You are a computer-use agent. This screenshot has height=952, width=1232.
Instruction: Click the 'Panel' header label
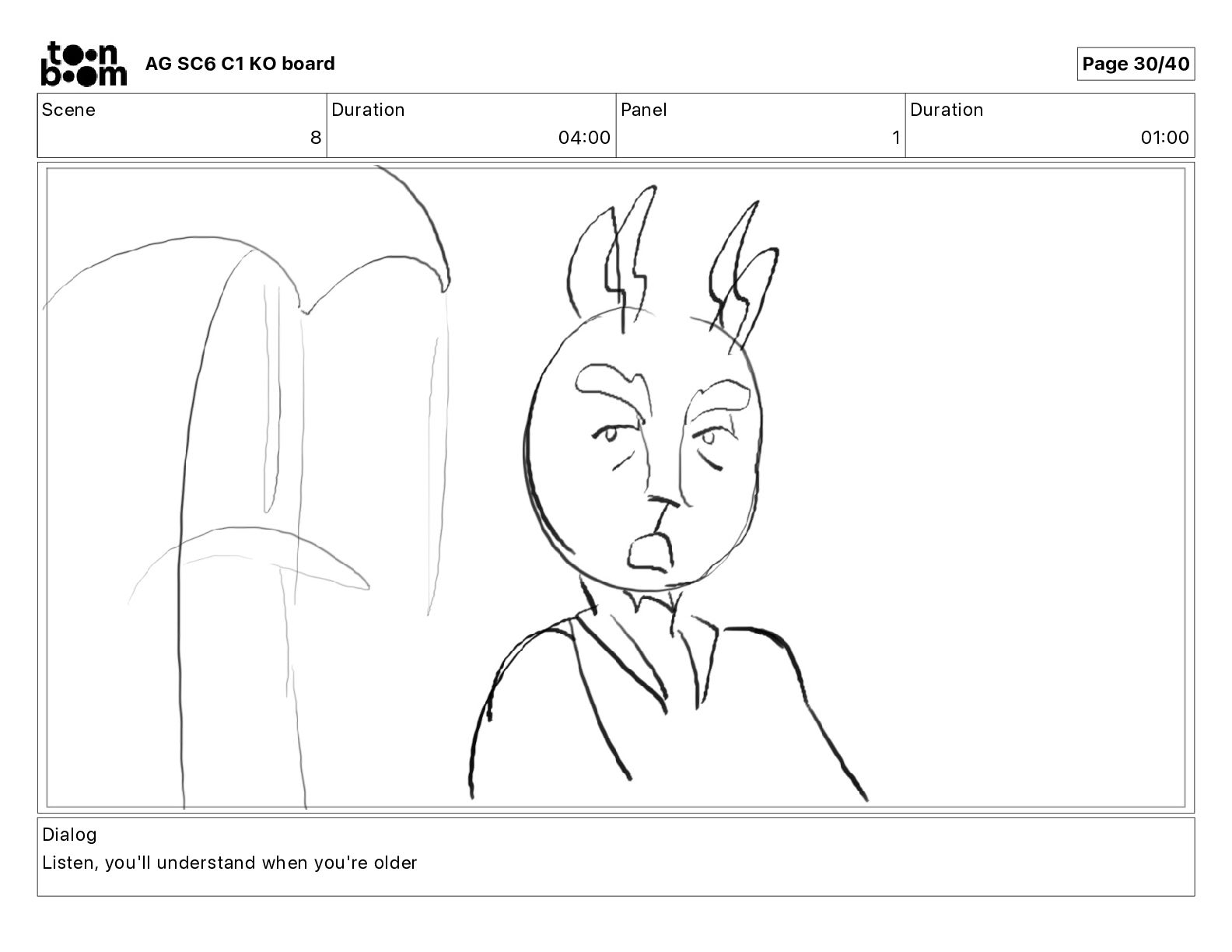644,110
